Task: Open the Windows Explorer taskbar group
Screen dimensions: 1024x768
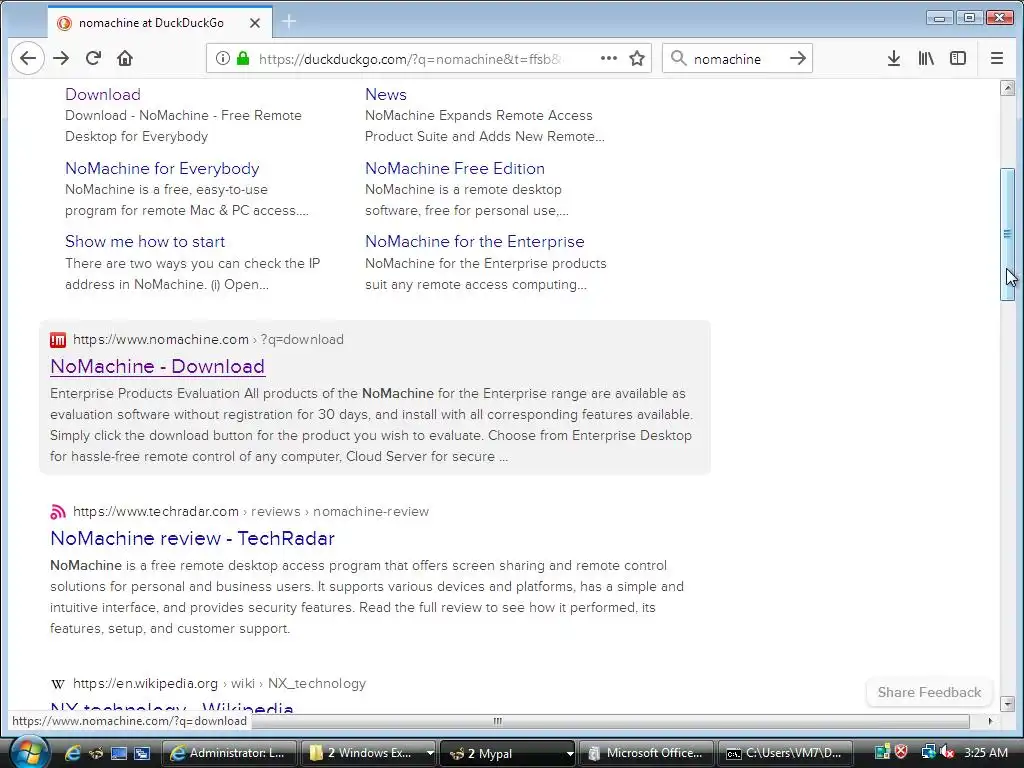Action: pyautogui.click(x=364, y=753)
